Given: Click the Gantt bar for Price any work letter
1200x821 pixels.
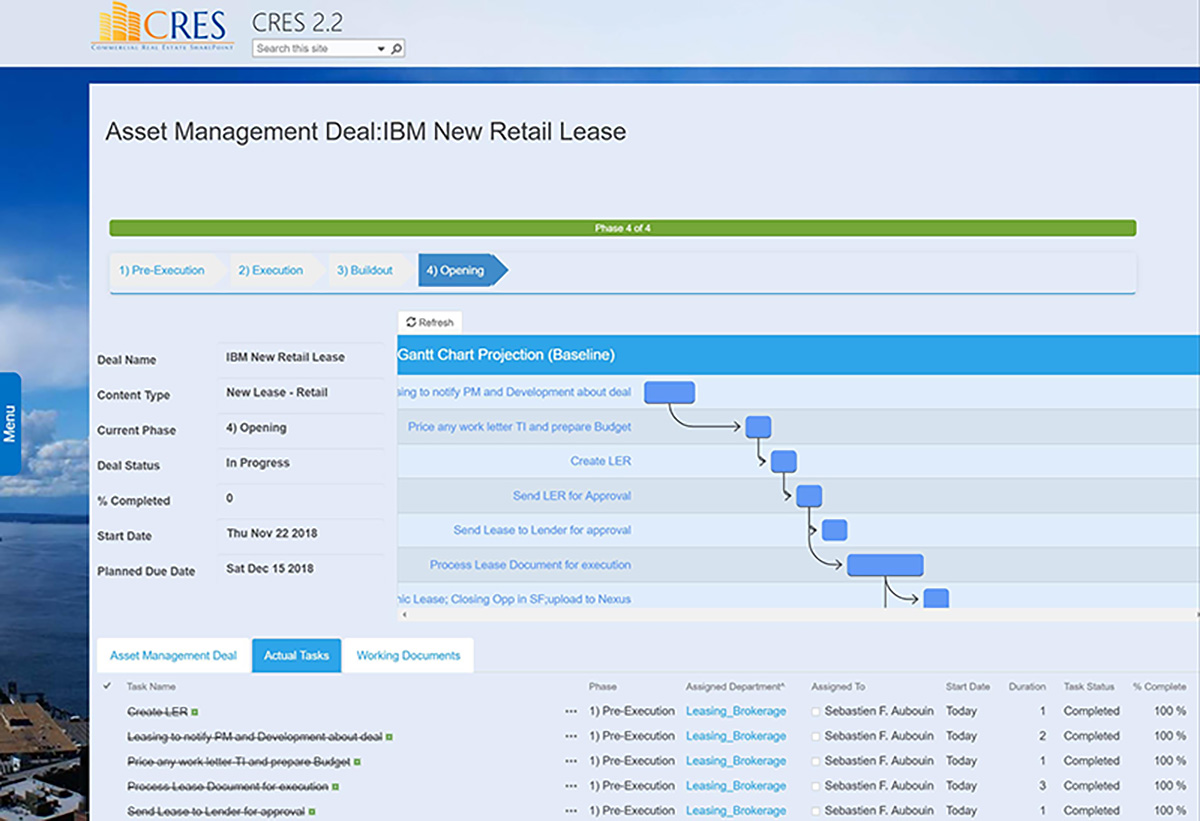Looking at the screenshot, I should click(758, 427).
